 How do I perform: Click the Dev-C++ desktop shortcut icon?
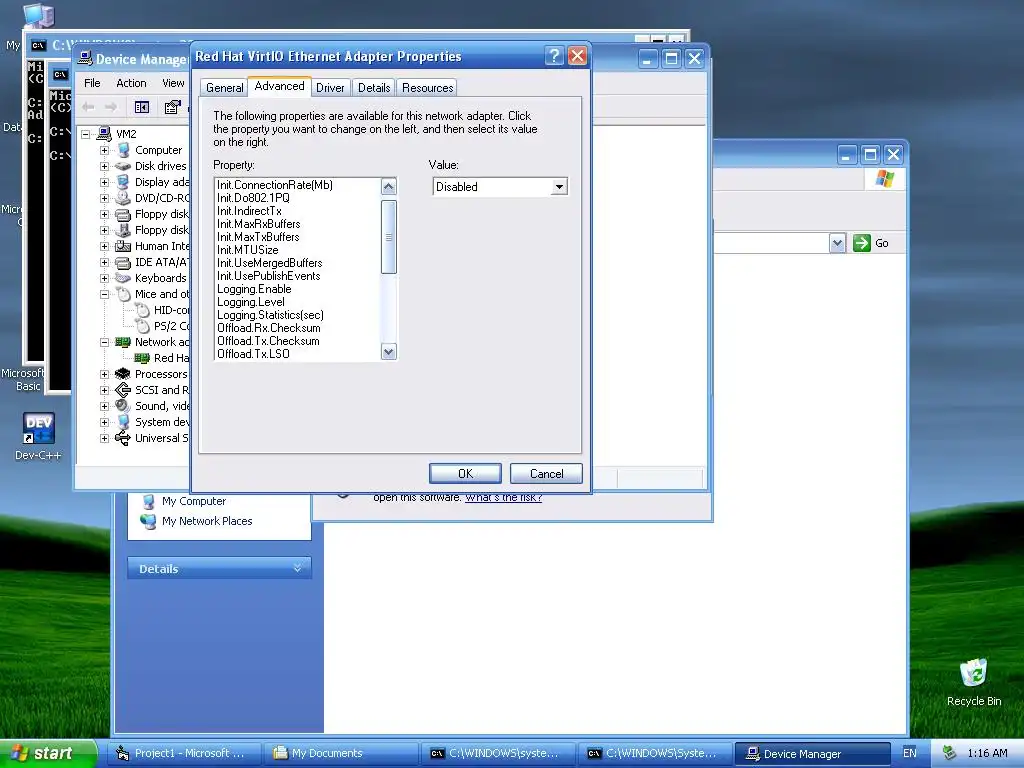click(39, 428)
